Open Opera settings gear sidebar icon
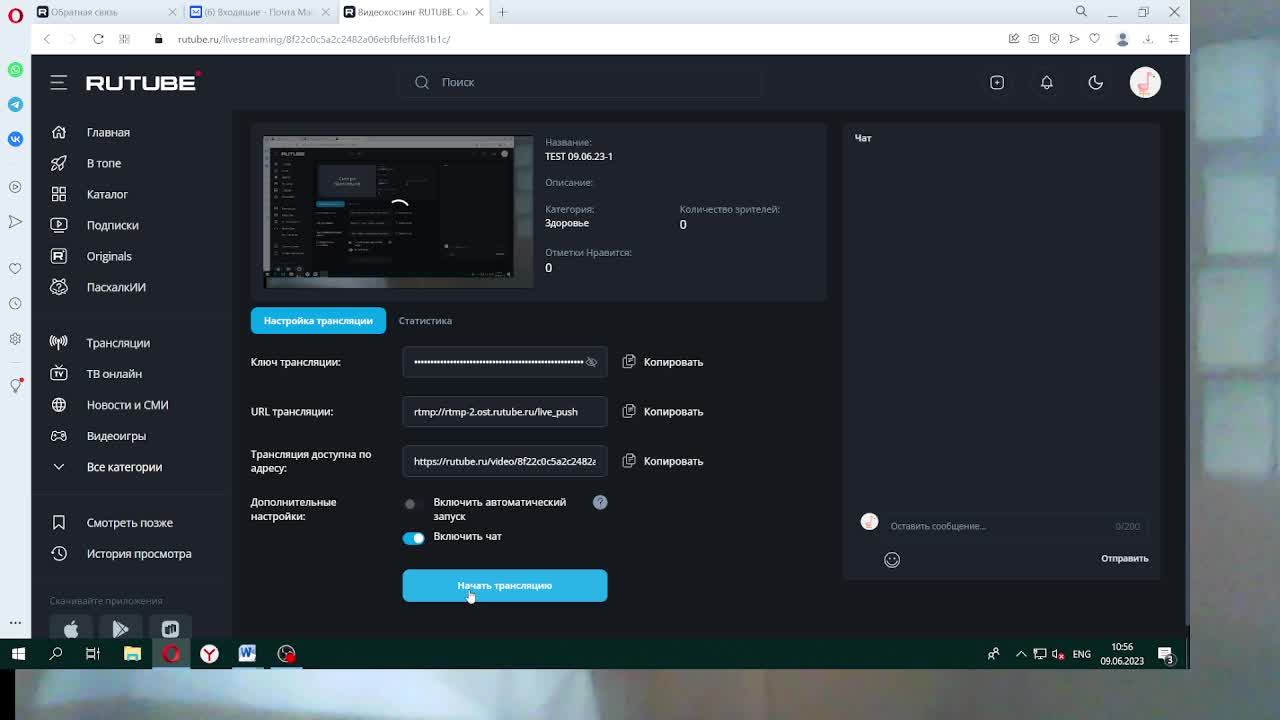This screenshot has width=1280, height=720. [15, 339]
